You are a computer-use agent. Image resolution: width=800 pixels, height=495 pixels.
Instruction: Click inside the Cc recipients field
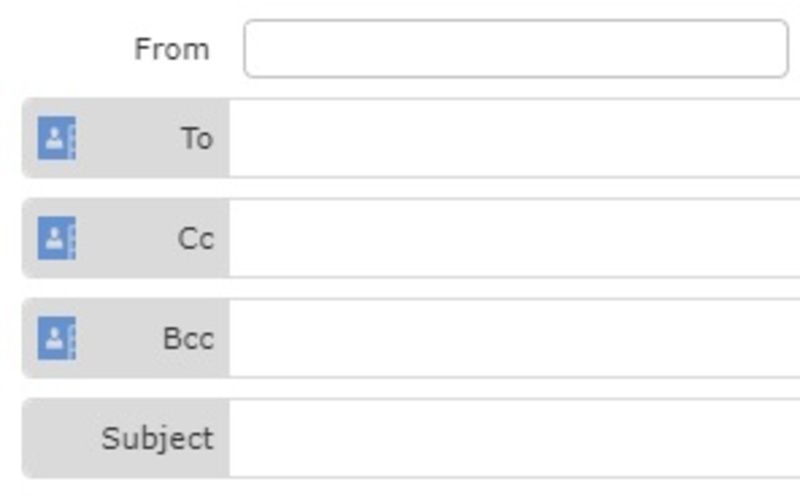point(515,238)
